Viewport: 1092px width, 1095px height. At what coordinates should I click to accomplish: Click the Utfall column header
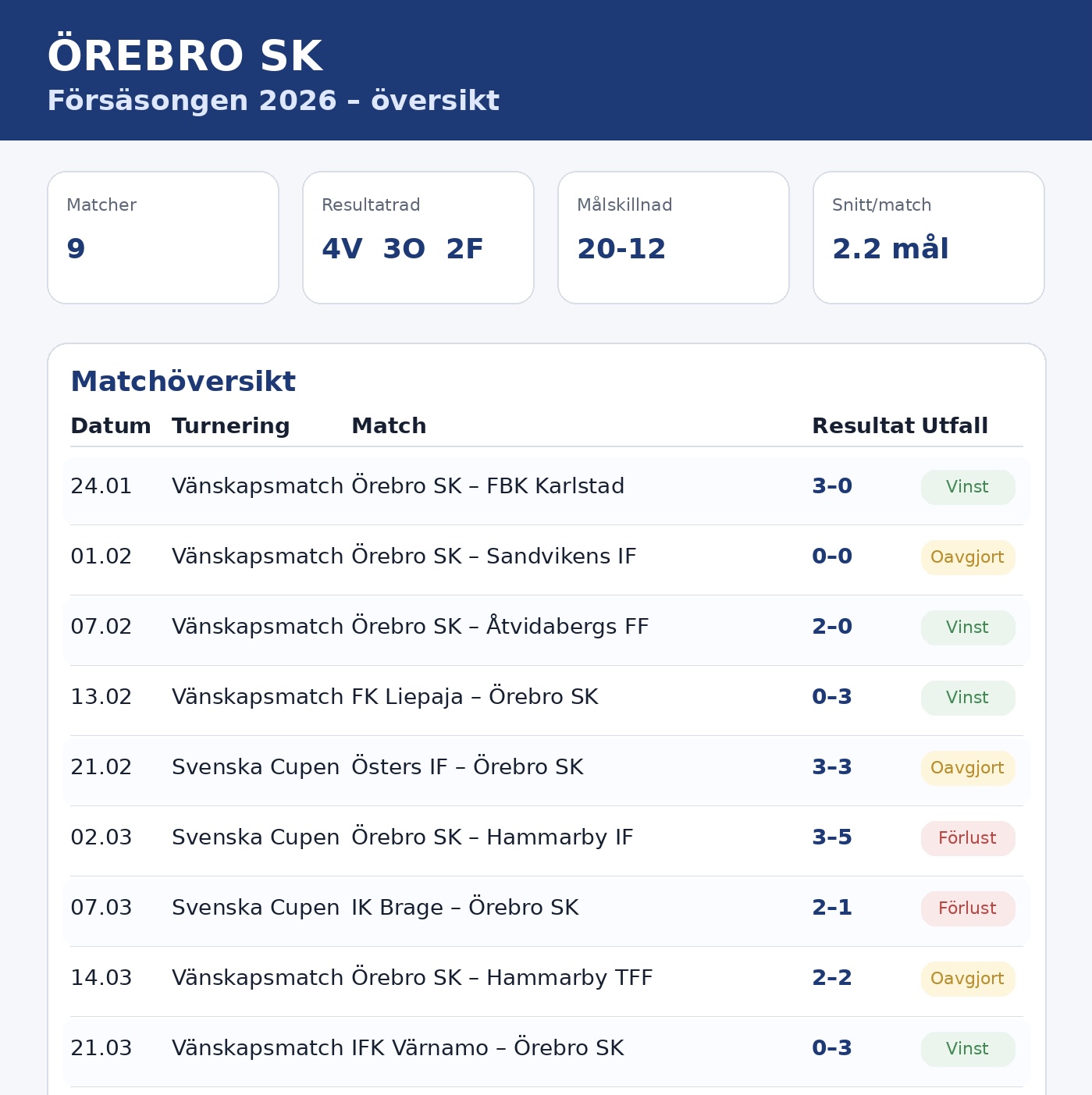pos(954,426)
